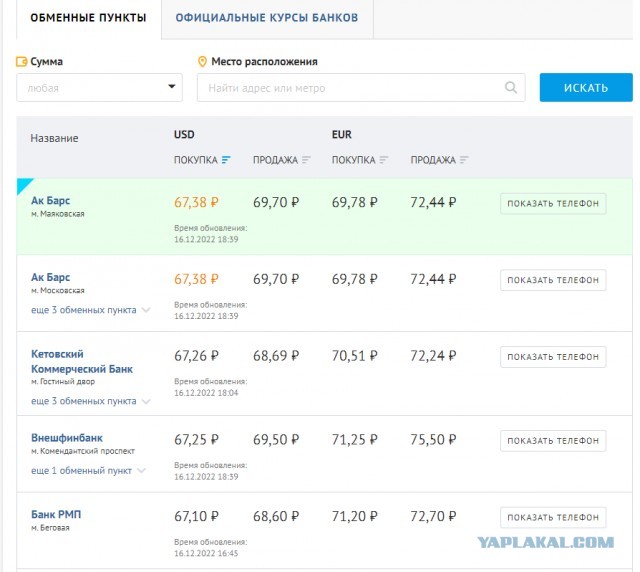Open Ак Барс link at м. Маяковская
Screen dimensions: 640x572
[x=51, y=200]
